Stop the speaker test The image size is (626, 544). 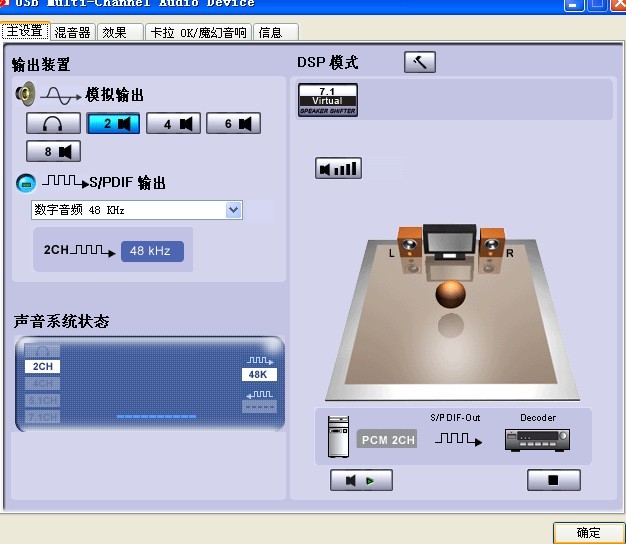coord(554,480)
